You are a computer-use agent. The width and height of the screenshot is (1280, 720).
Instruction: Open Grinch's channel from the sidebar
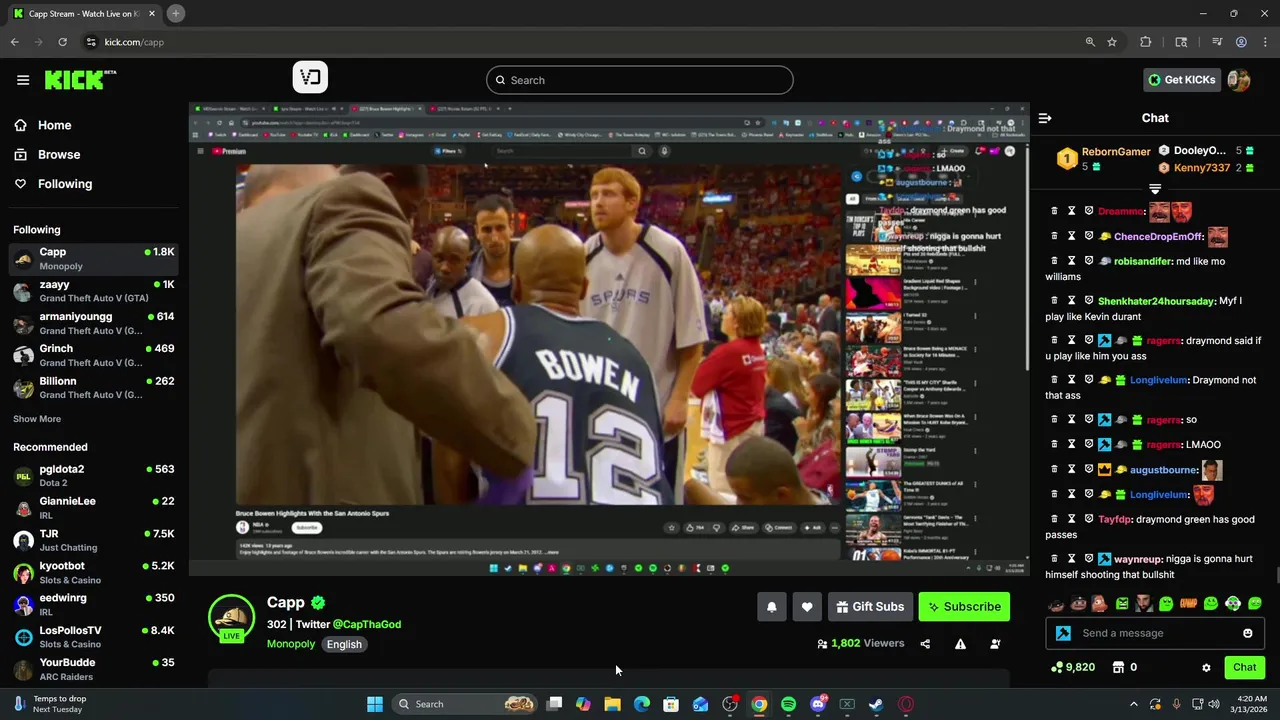(x=94, y=355)
